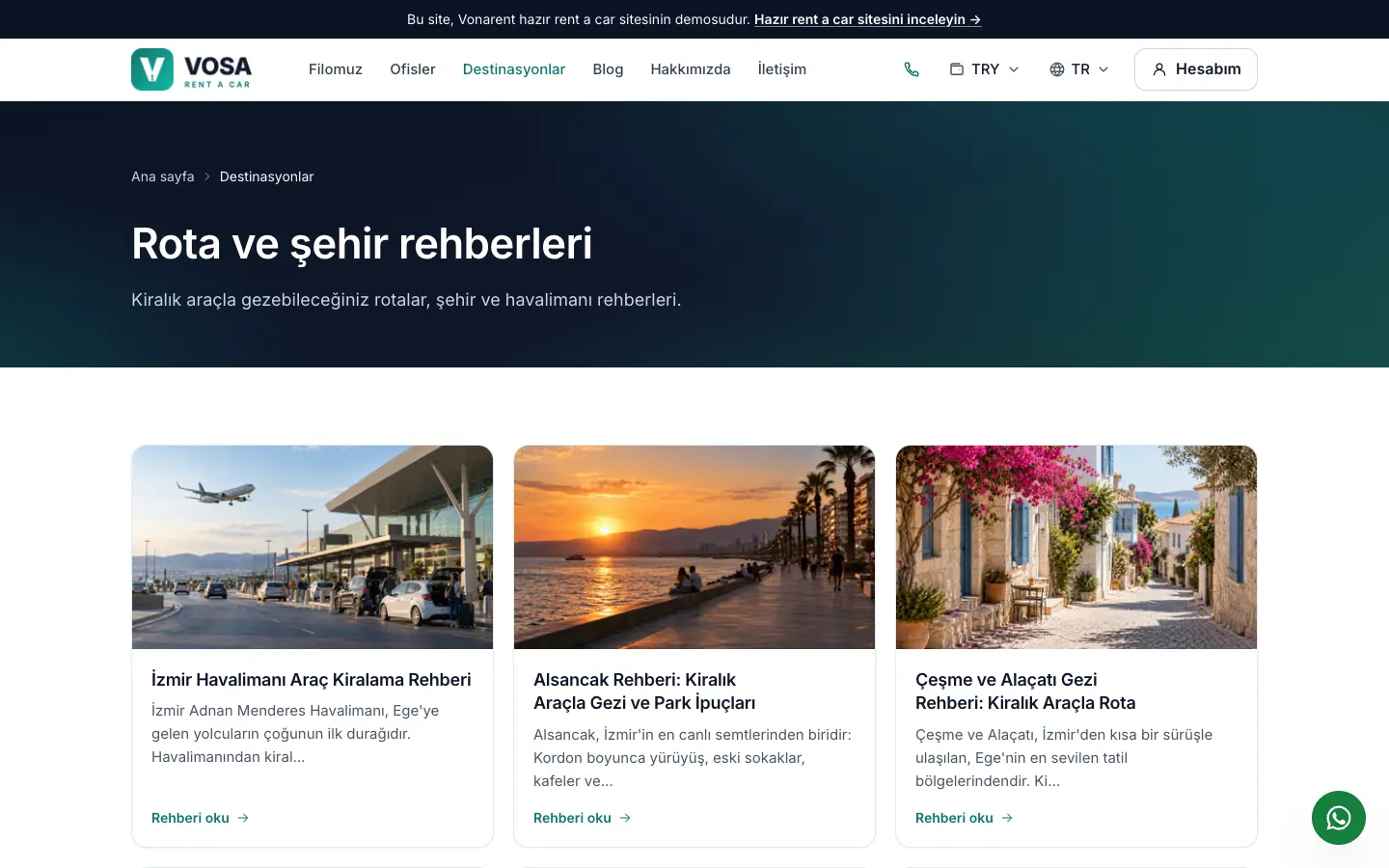Click the phone call icon in header

pos(912,69)
